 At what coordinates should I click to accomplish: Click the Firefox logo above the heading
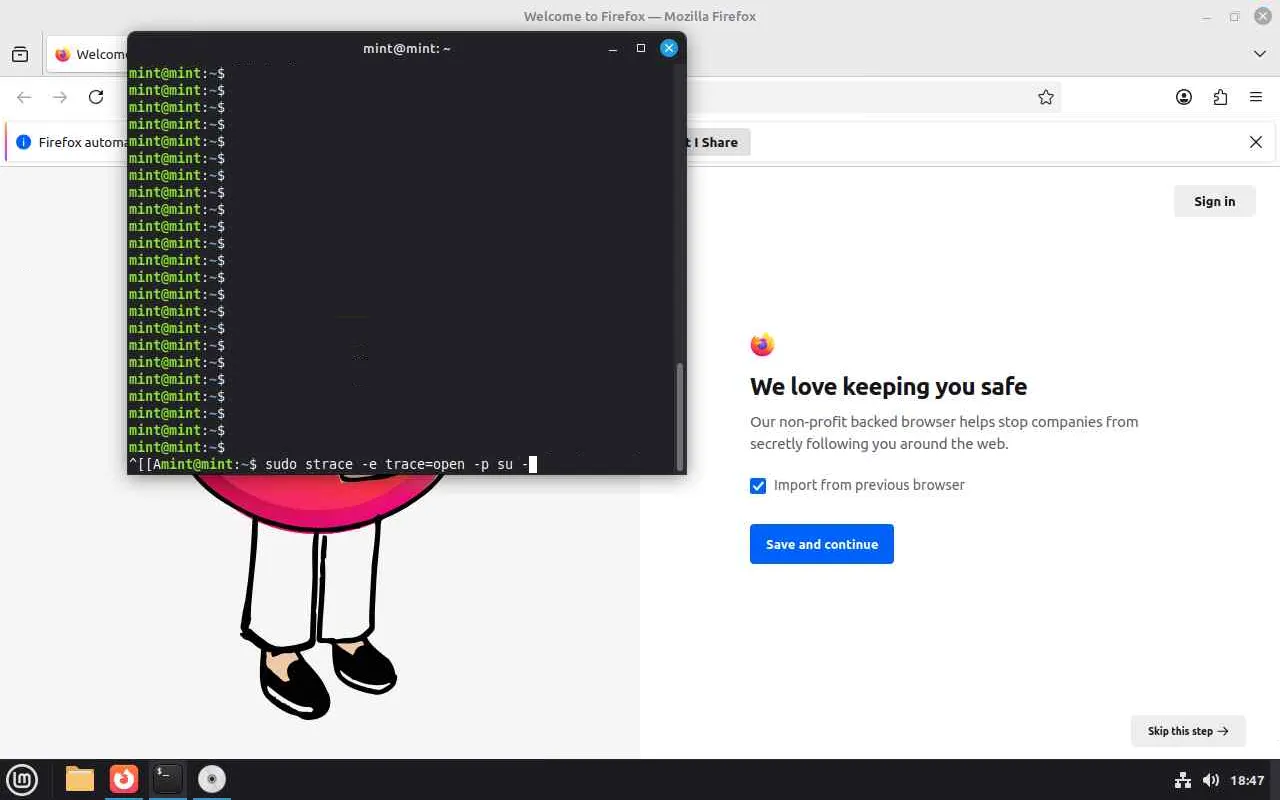[762, 345]
